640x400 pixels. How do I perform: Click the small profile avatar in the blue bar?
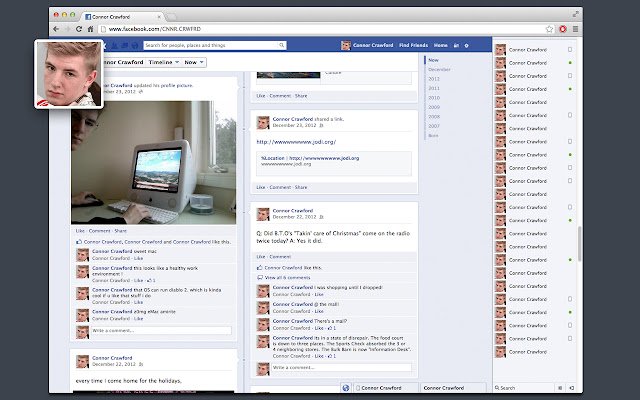[346, 45]
